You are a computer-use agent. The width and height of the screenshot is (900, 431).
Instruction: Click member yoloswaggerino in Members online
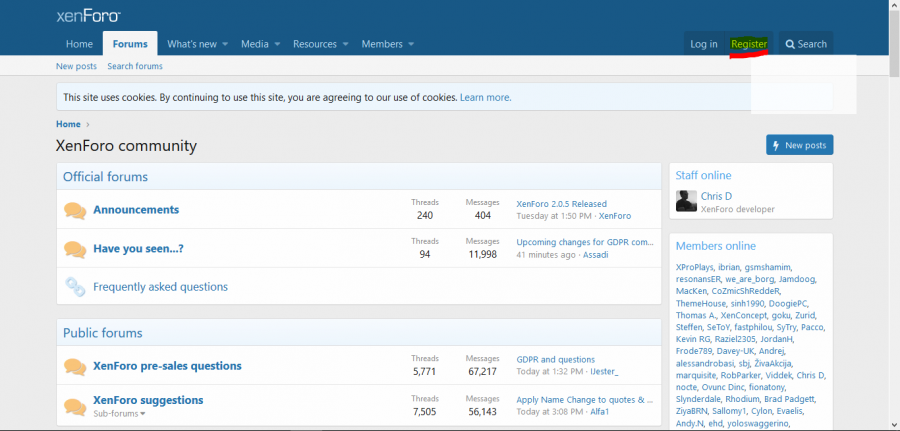[x=758, y=424]
